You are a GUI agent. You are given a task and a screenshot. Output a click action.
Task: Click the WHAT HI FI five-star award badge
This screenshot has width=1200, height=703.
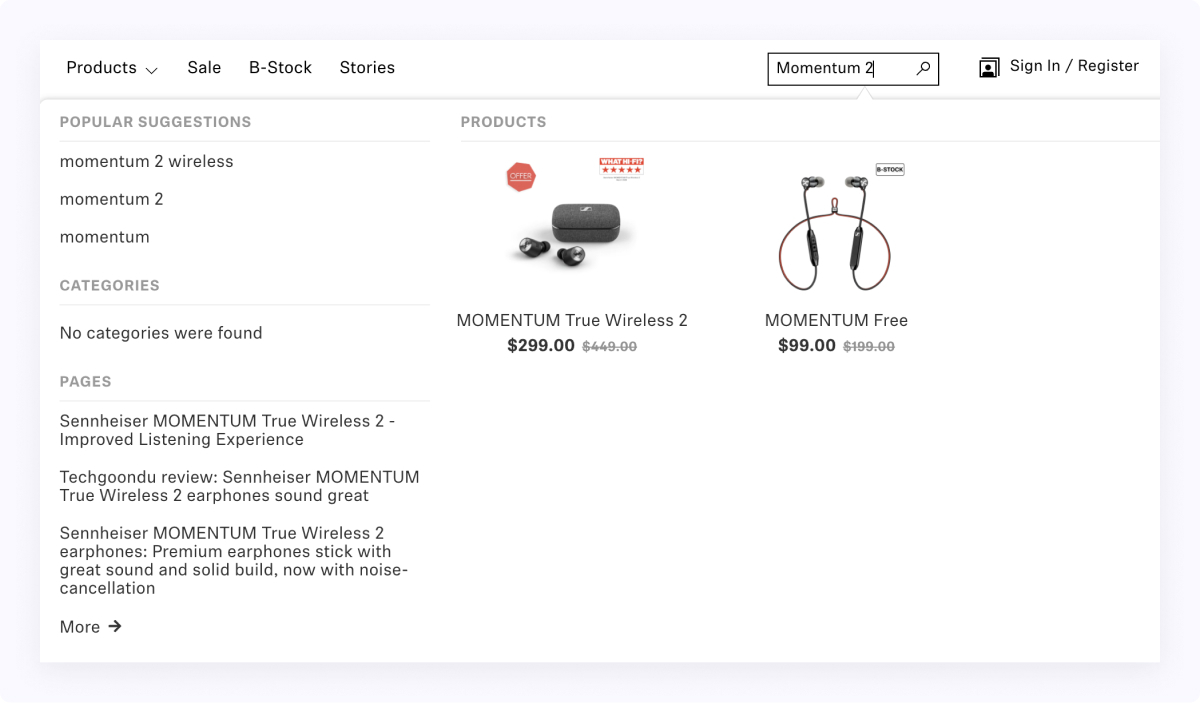[620, 169]
